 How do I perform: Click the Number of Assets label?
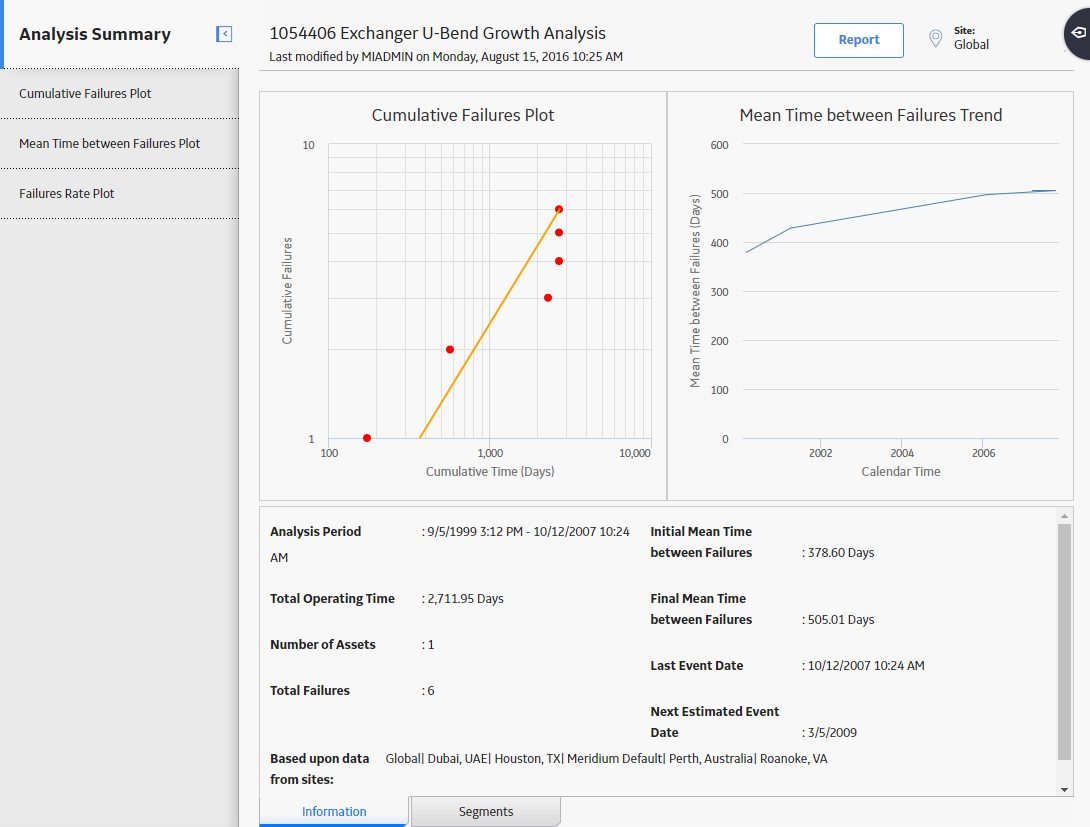[323, 645]
